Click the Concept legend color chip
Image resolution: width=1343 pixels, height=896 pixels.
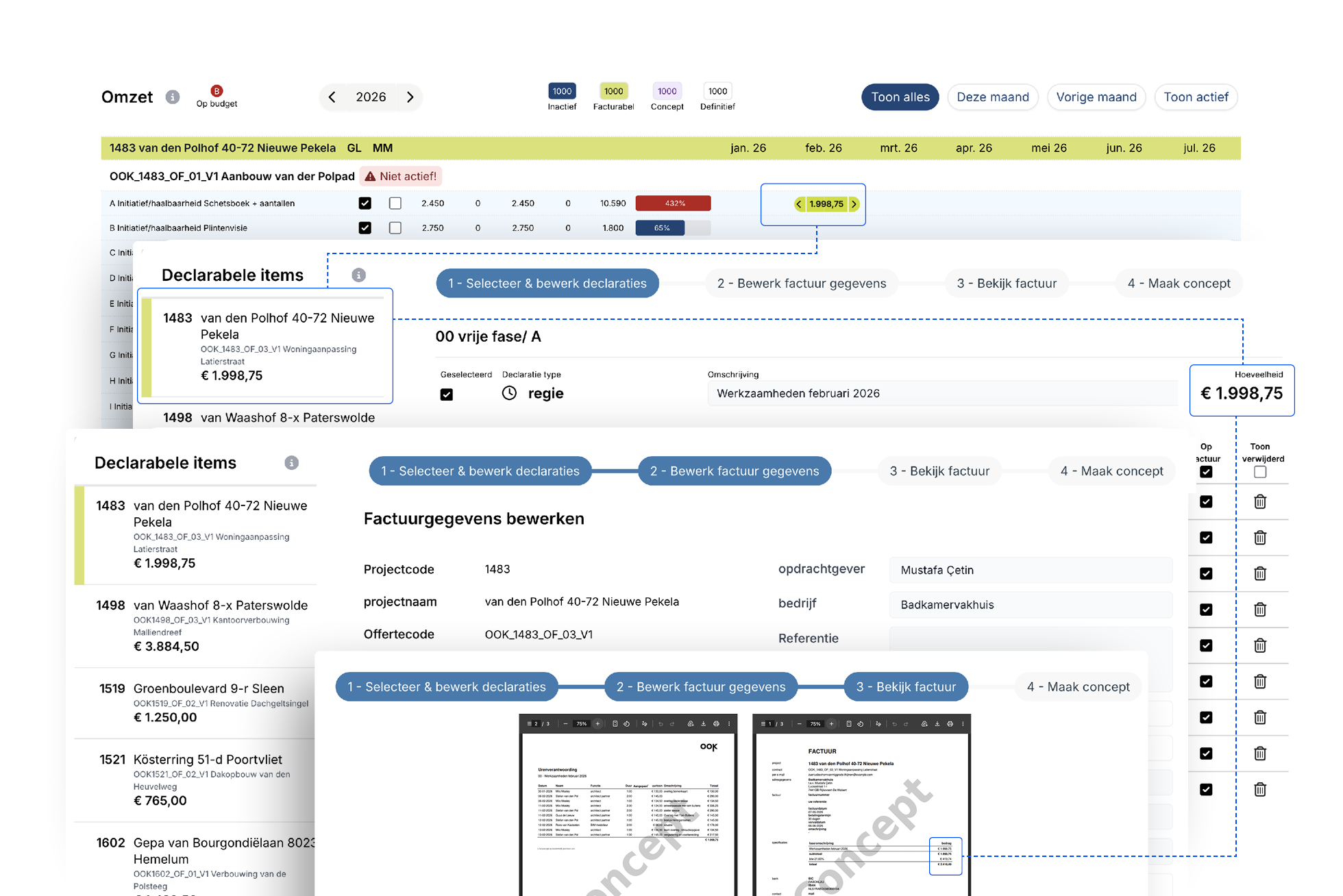point(667,91)
